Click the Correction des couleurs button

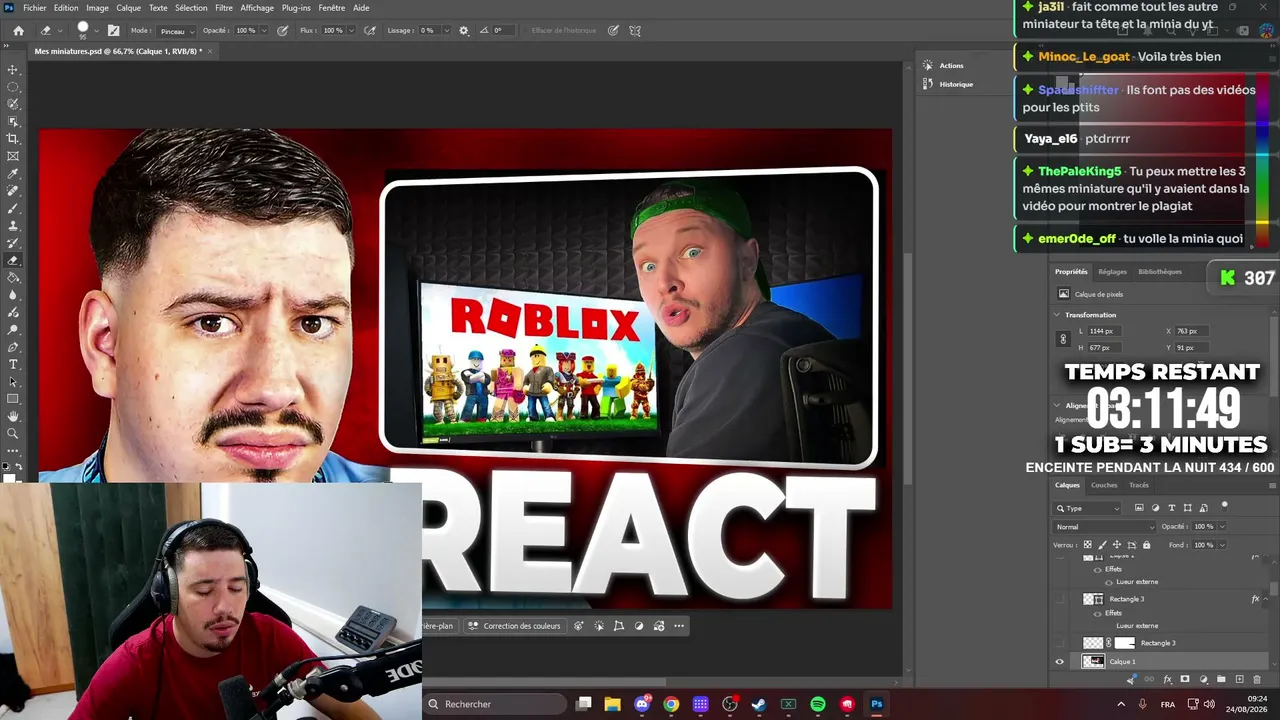click(x=514, y=626)
